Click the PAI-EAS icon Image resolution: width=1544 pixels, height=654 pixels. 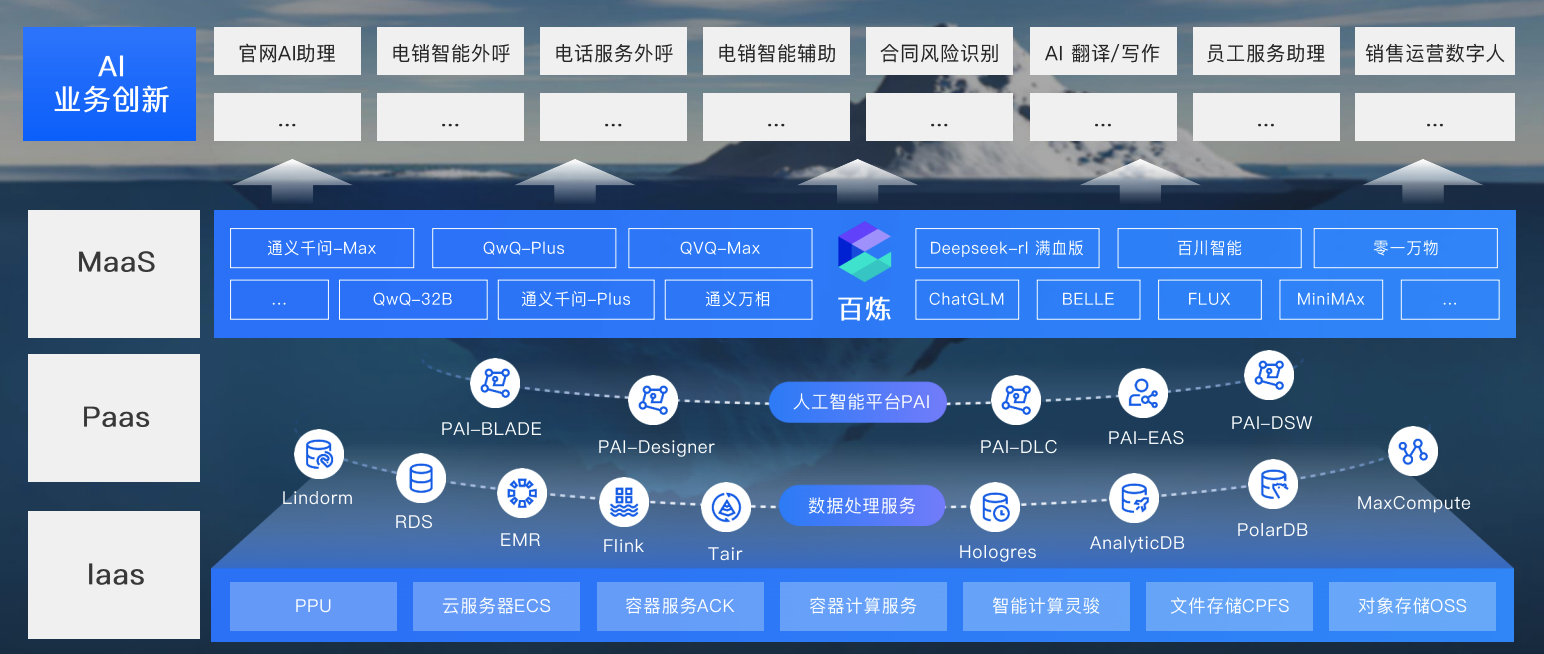click(x=1143, y=394)
